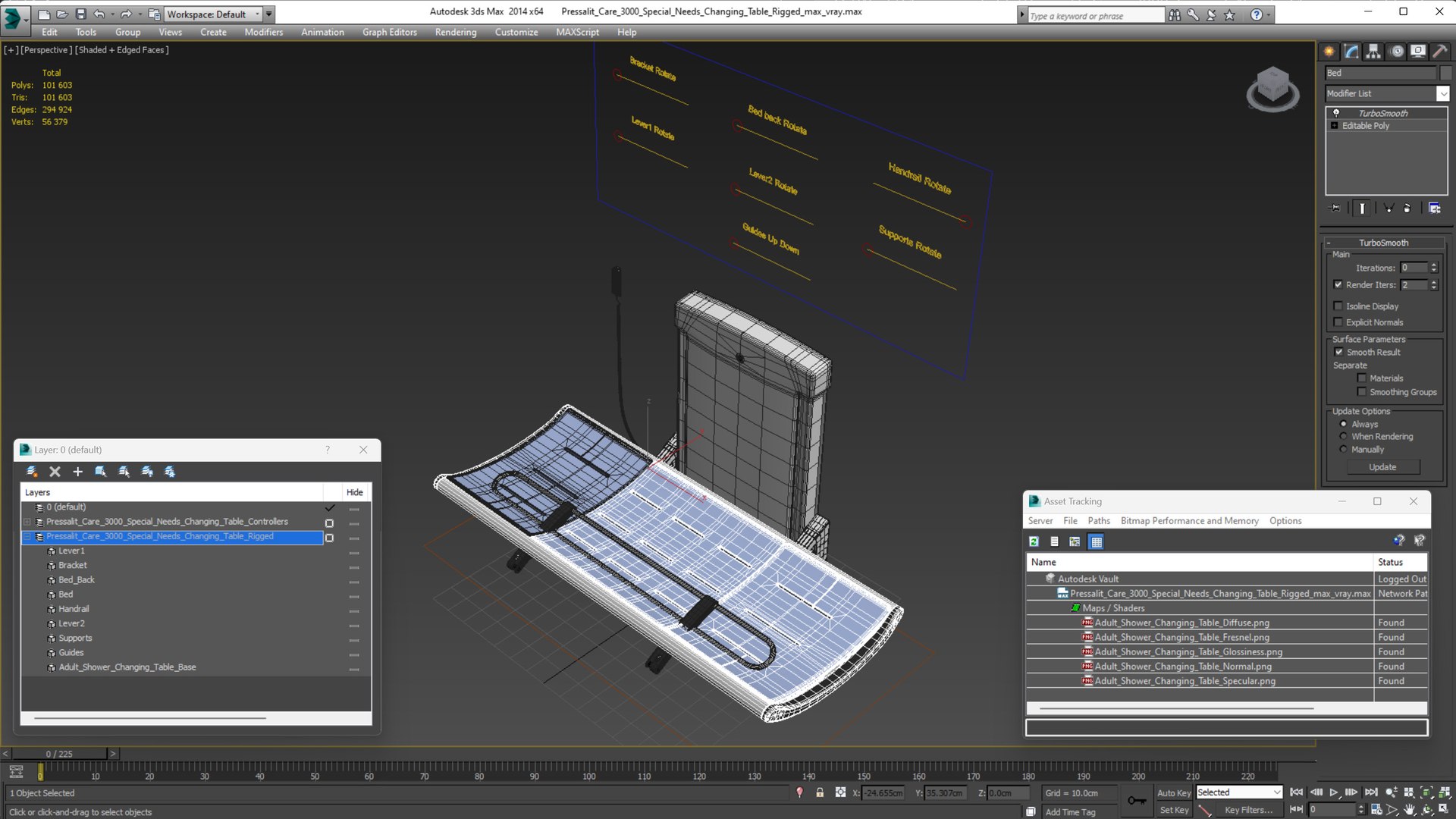Screen dimensions: 1456x819
Task: Click the time slider handle showing 0 / 225
Action: (59, 754)
